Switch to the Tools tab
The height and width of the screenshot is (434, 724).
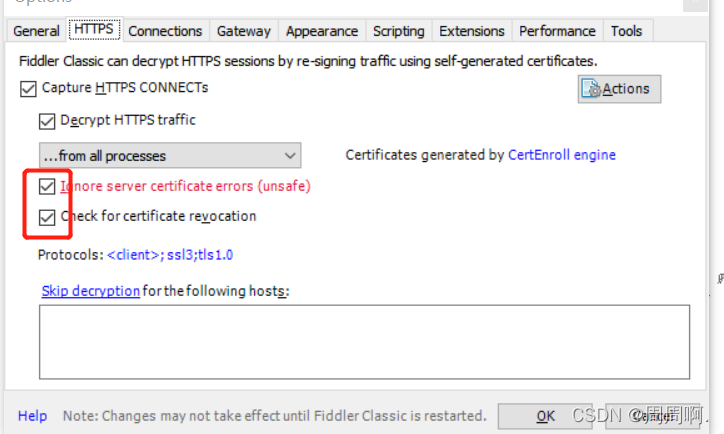click(x=626, y=31)
